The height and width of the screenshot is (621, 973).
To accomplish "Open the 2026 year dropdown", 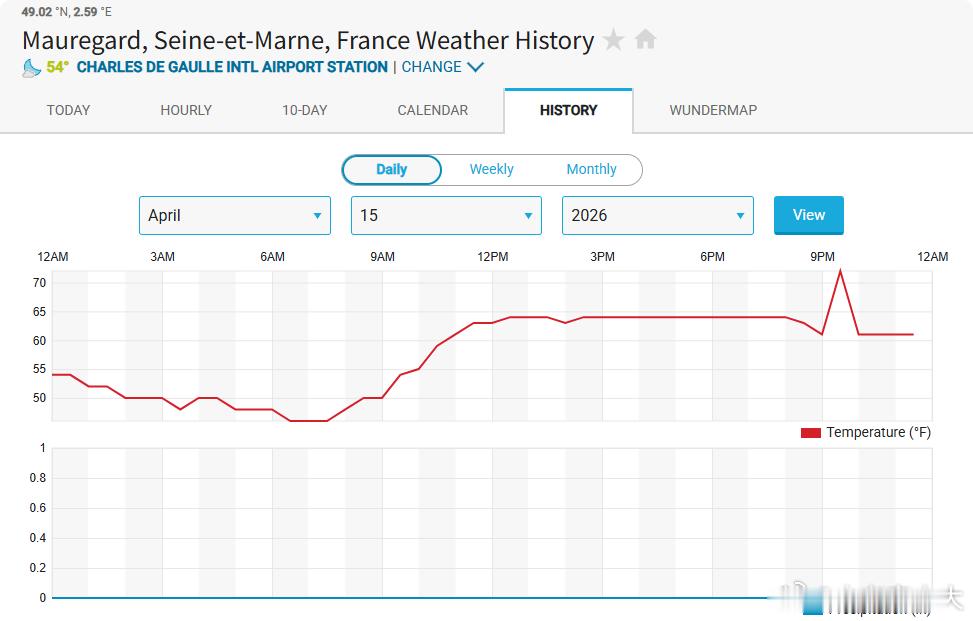I will (657, 216).
